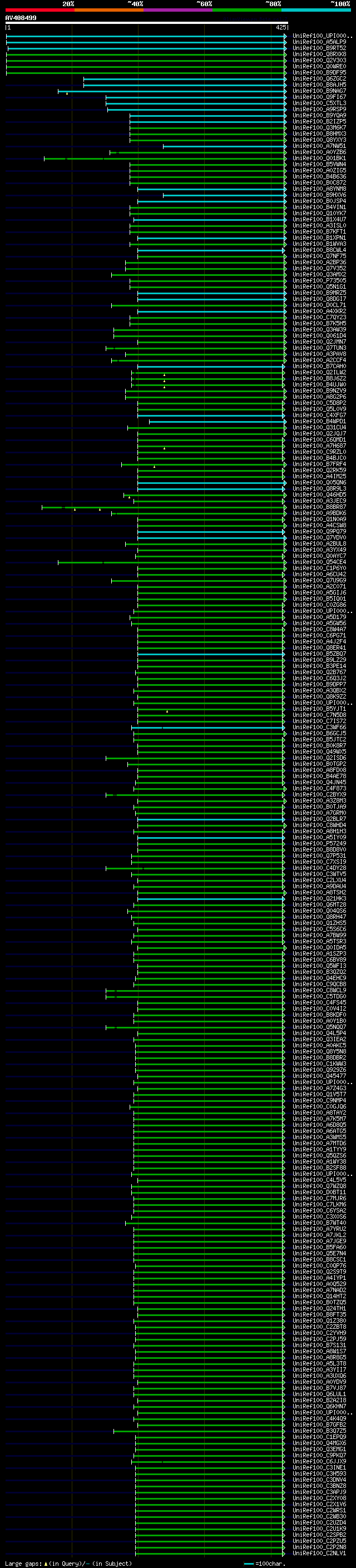Open hit UniRef100_Q8RXK8
Viewport: 356px width, 1568px height.
pyautogui.click(x=319, y=54)
